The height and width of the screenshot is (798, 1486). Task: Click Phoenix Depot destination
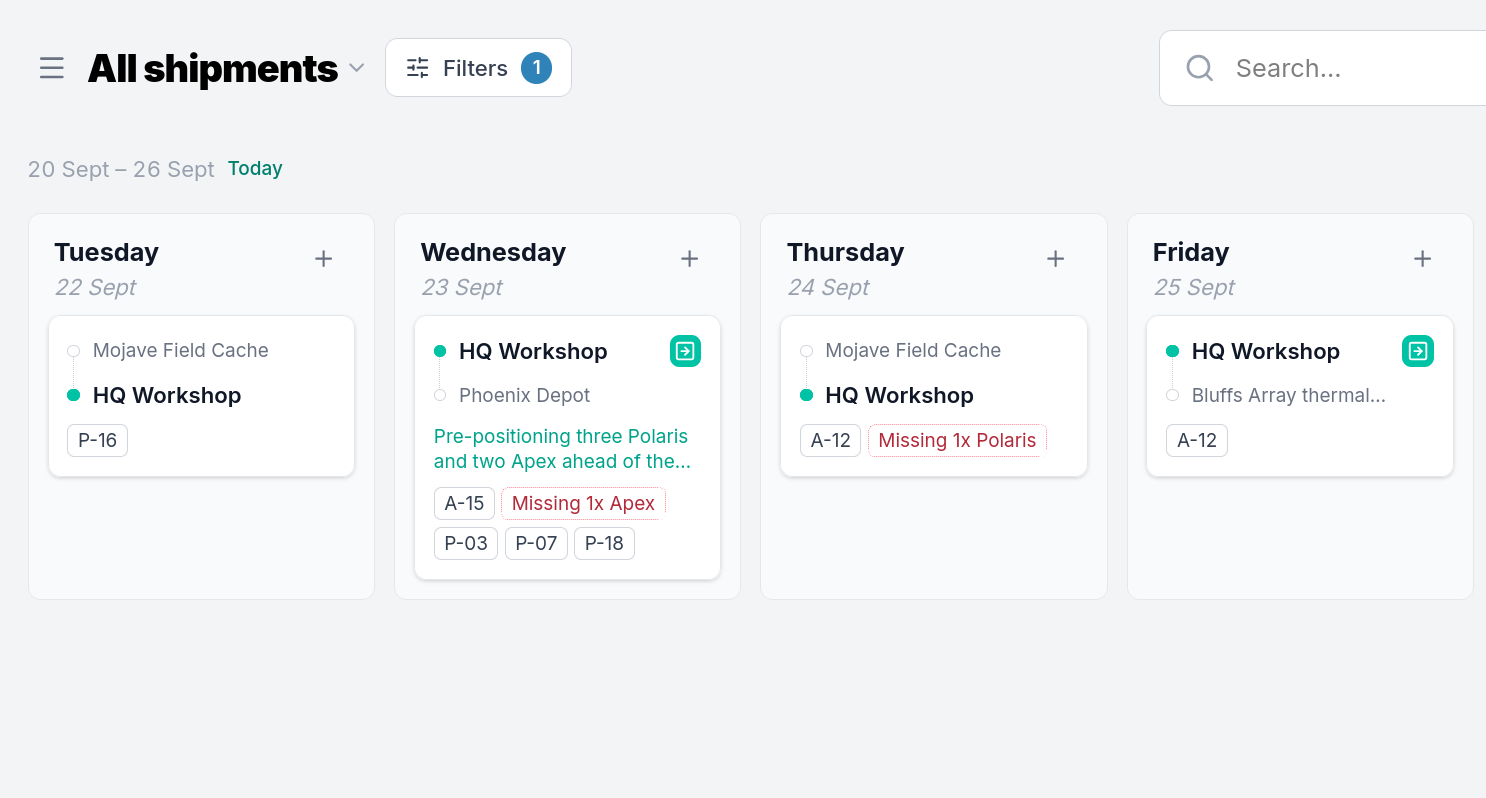(525, 395)
